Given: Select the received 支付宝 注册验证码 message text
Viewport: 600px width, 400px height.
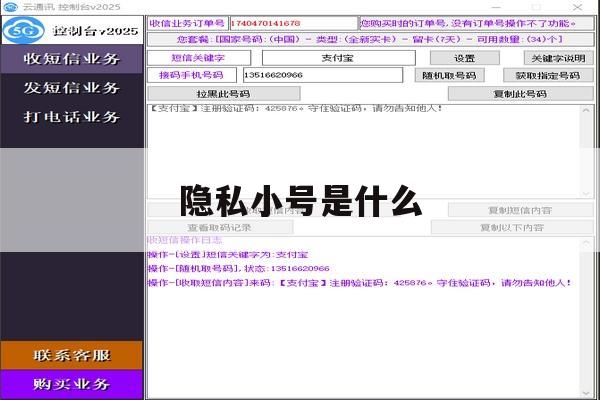Looking at the screenshot, I should [x=296, y=108].
